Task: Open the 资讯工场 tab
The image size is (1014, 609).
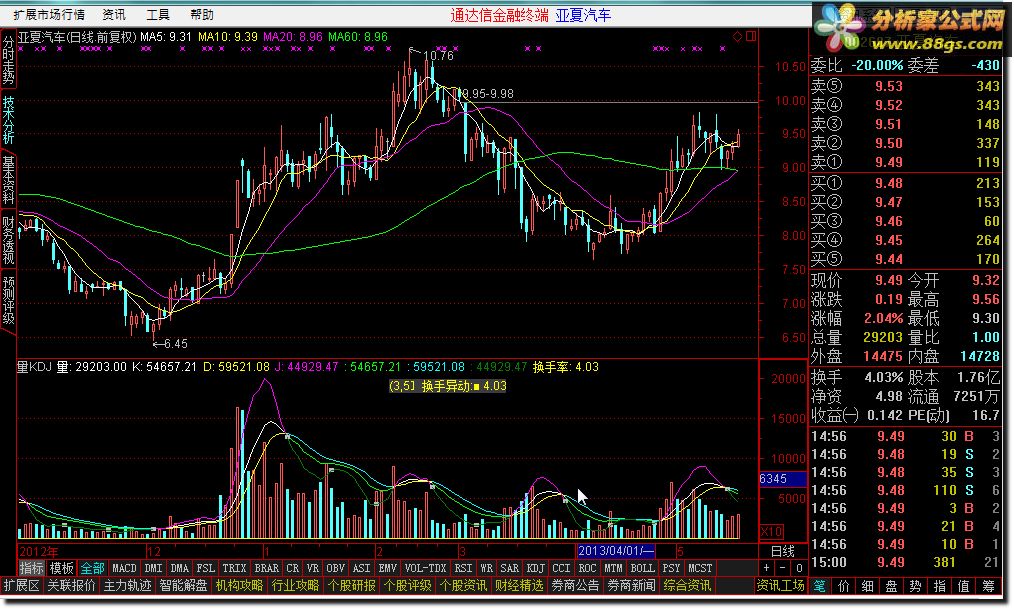Action: click(x=781, y=586)
